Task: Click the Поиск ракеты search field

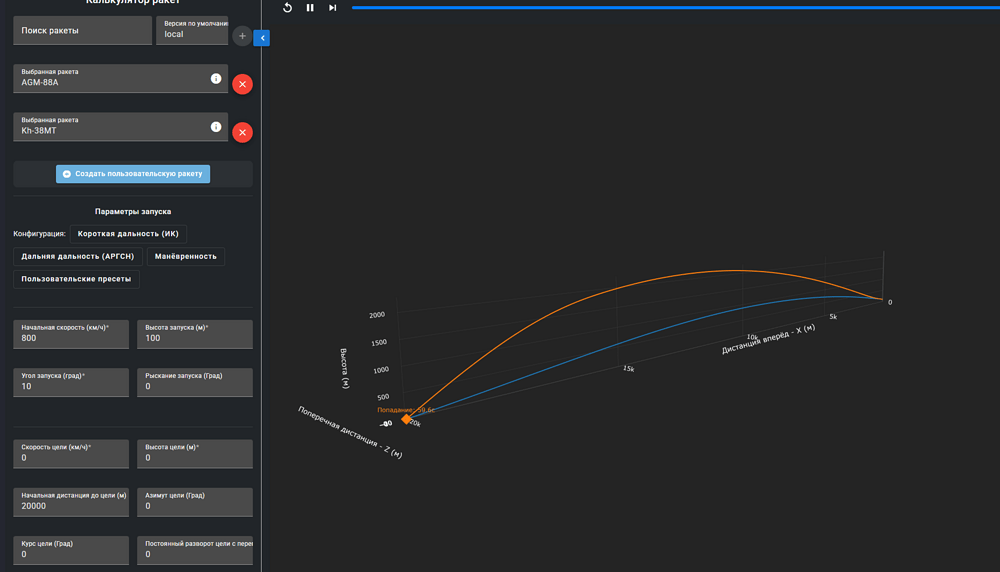Action: pyautogui.click(x=82, y=30)
